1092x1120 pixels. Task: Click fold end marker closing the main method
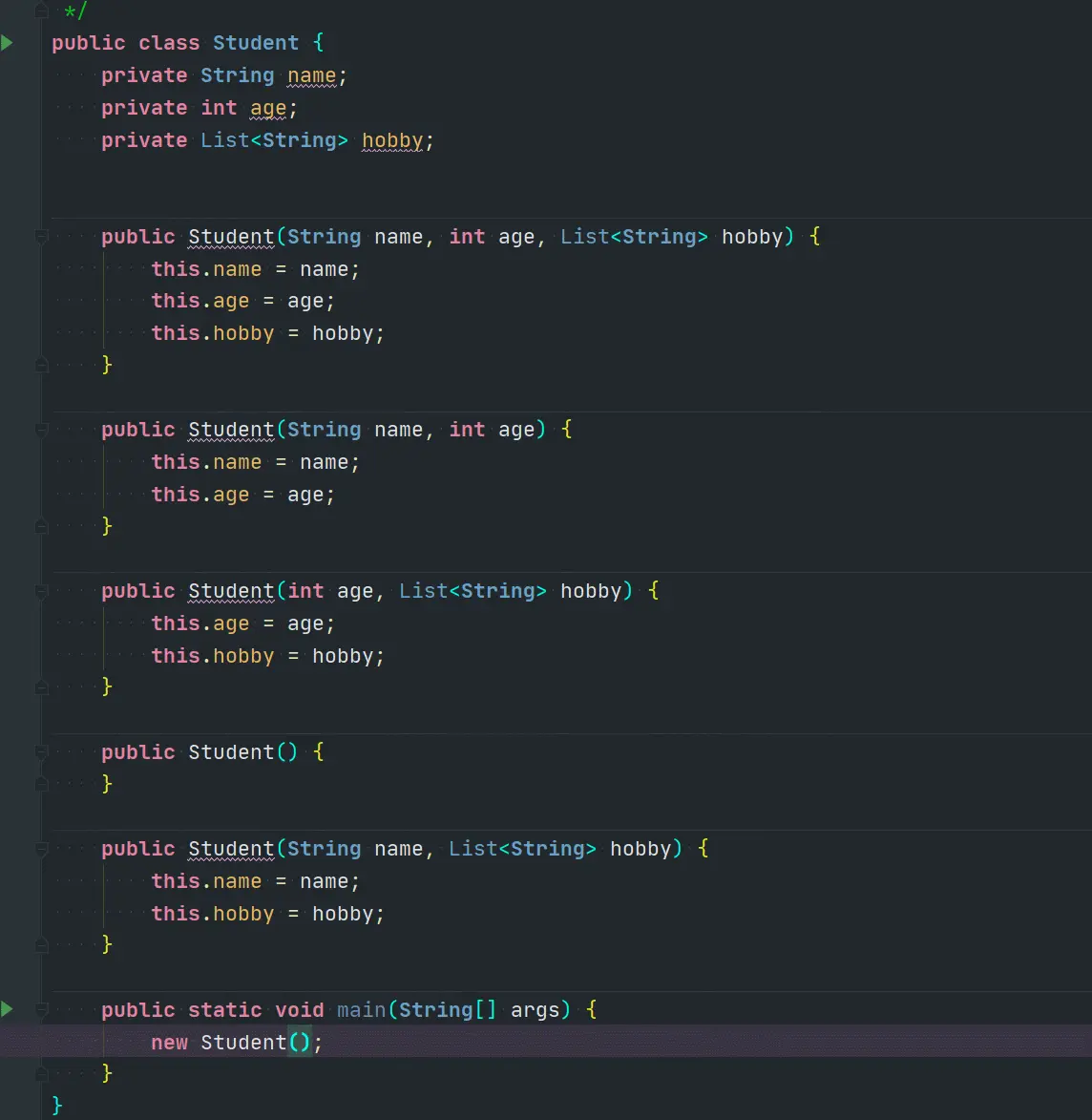(41, 1073)
